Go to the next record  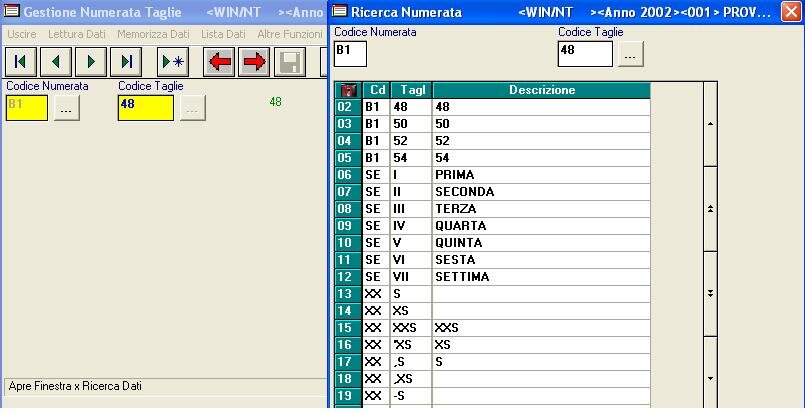click(x=92, y=62)
